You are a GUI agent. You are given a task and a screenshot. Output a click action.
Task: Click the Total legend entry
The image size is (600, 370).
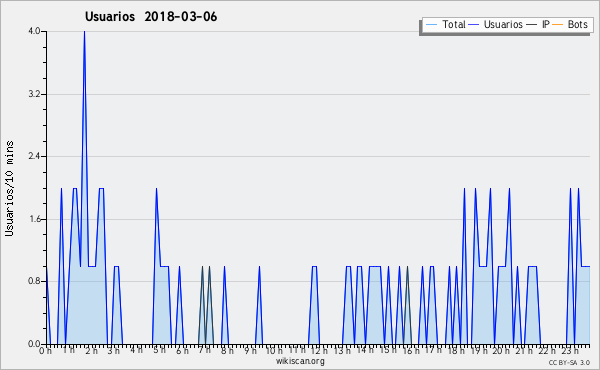point(445,24)
